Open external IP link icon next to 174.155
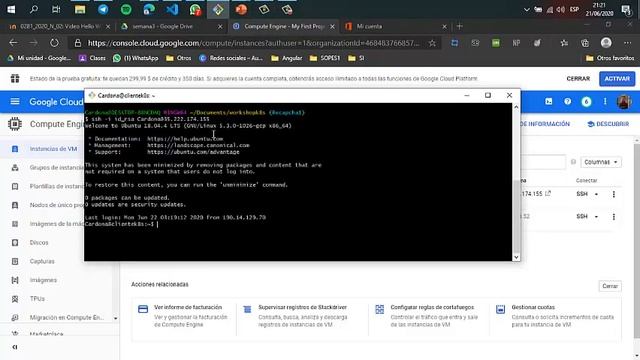Viewport: 640px width, 360px height. [548, 193]
